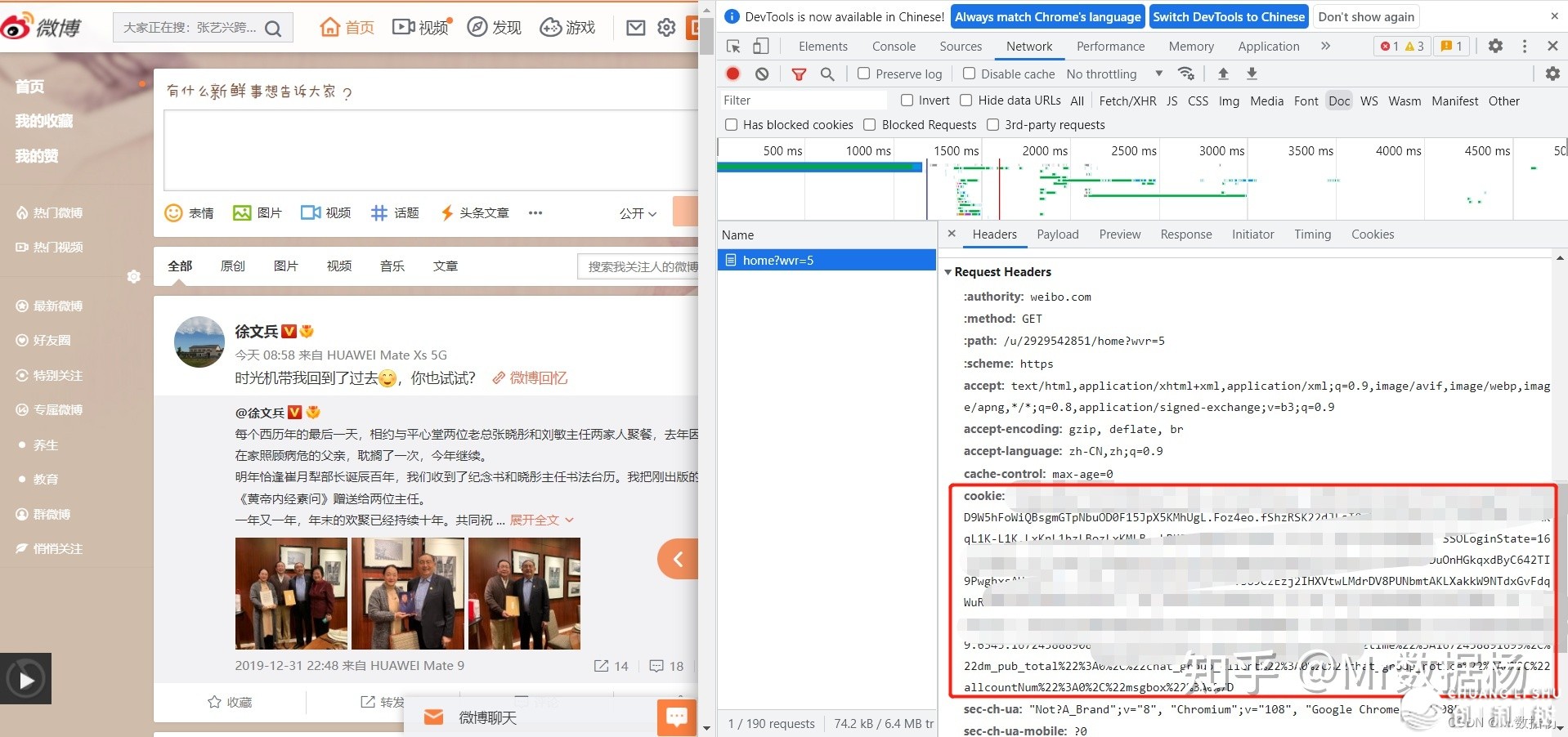This screenshot has height=737, width=1568.
Task: Click the Weibo logo
Action: (x=41, y=27)
